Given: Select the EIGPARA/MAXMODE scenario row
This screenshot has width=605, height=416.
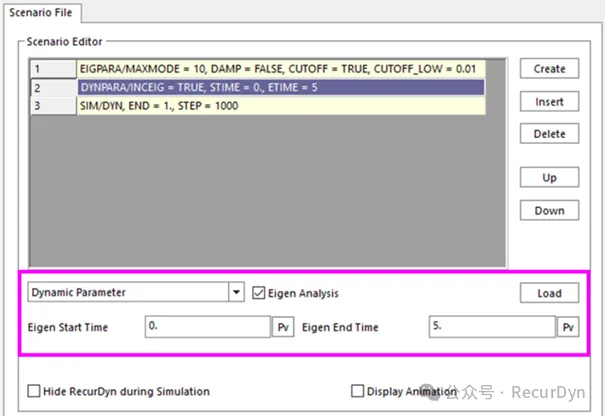Looking at the screenshot, I should [280, 70].
